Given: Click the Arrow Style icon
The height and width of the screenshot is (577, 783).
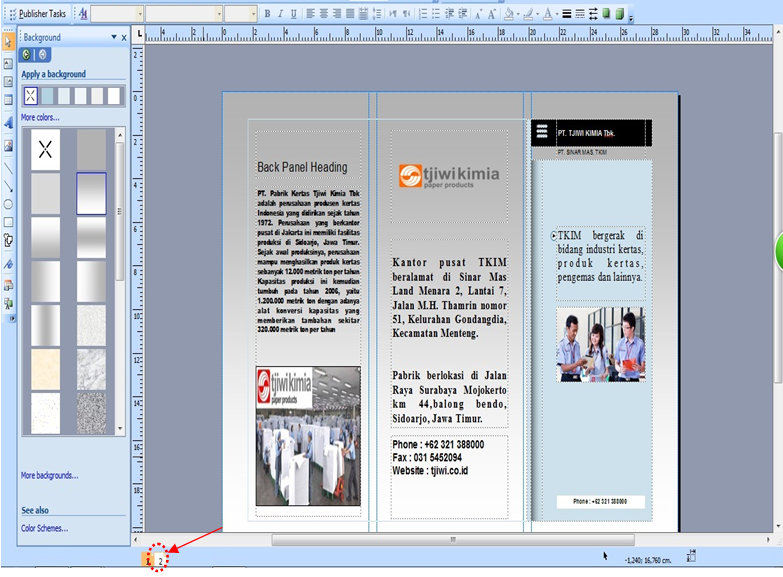Looking at the screenshot, I should point(593,14).
